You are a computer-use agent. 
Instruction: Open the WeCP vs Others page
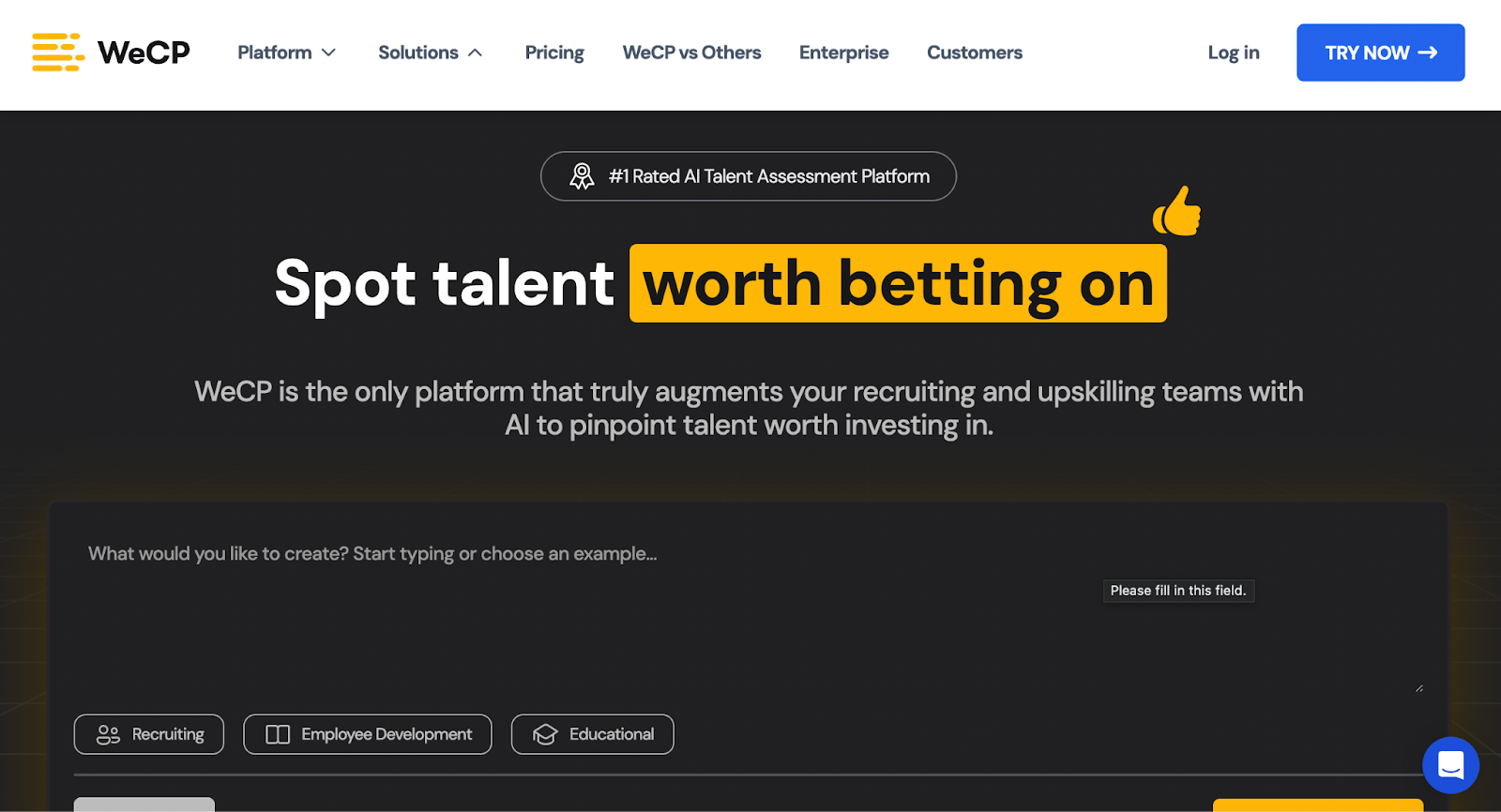tap(690, 53)
